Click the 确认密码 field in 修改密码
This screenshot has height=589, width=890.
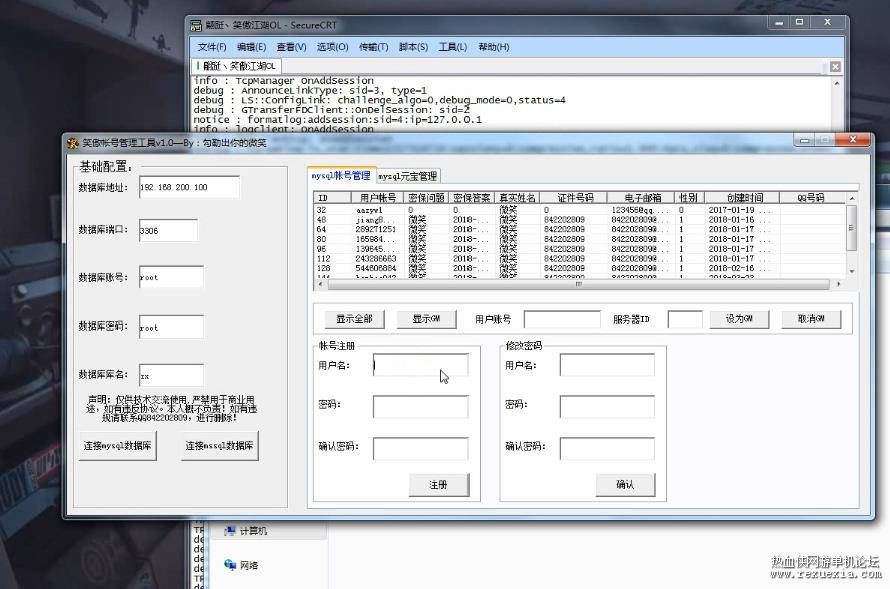coord(607,448)
